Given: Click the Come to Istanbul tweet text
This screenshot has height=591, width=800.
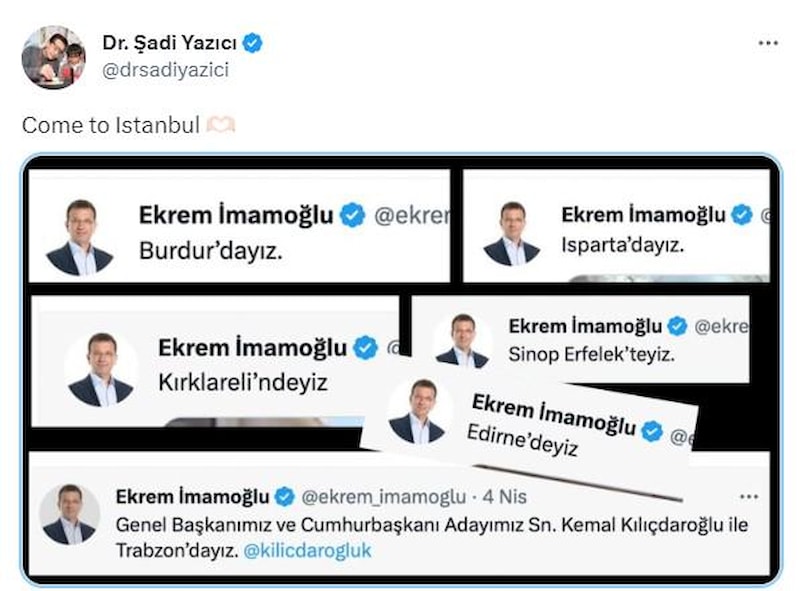Looking at the screenshot, I should [x=111, y=125].
